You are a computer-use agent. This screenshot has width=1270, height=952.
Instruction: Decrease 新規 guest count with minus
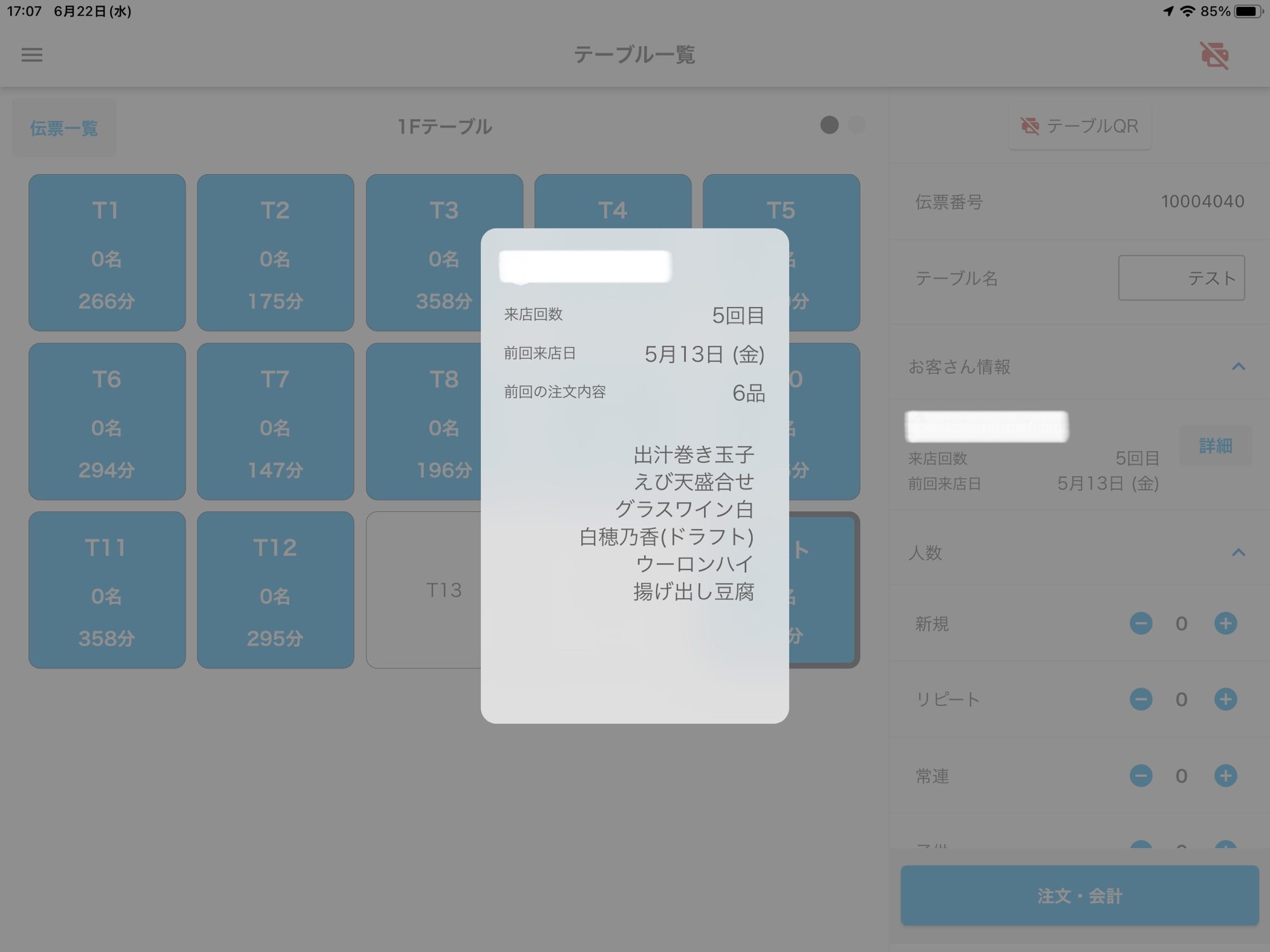1141,623
